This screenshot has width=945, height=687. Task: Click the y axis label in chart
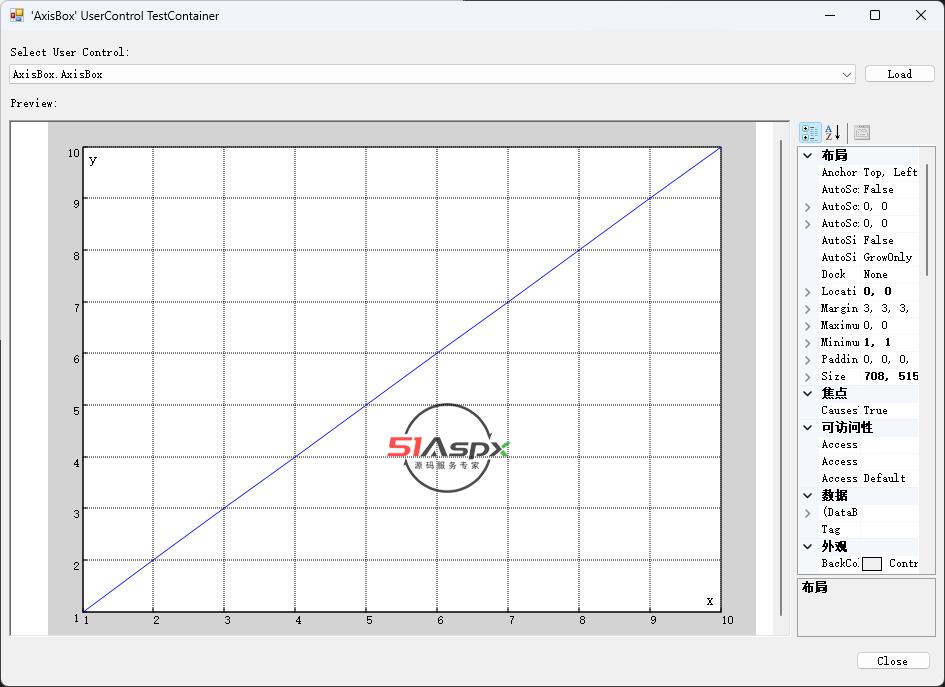click(93, 160)
